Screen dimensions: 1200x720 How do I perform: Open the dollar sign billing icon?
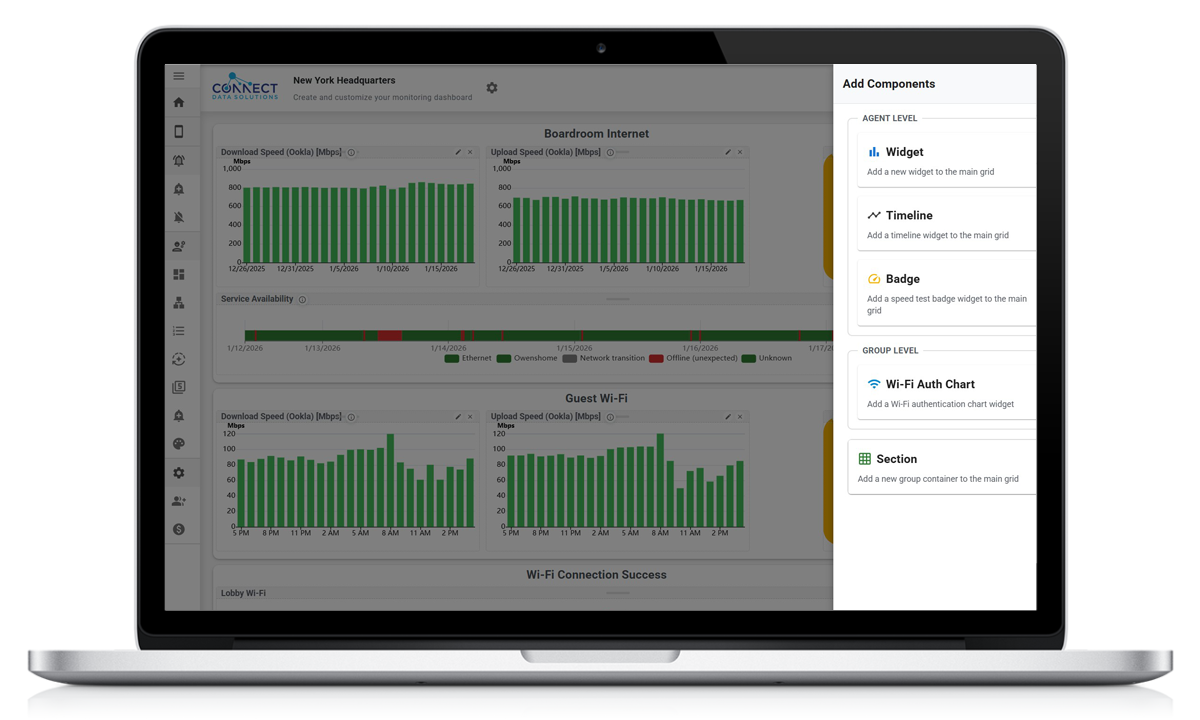pos(179,529)
